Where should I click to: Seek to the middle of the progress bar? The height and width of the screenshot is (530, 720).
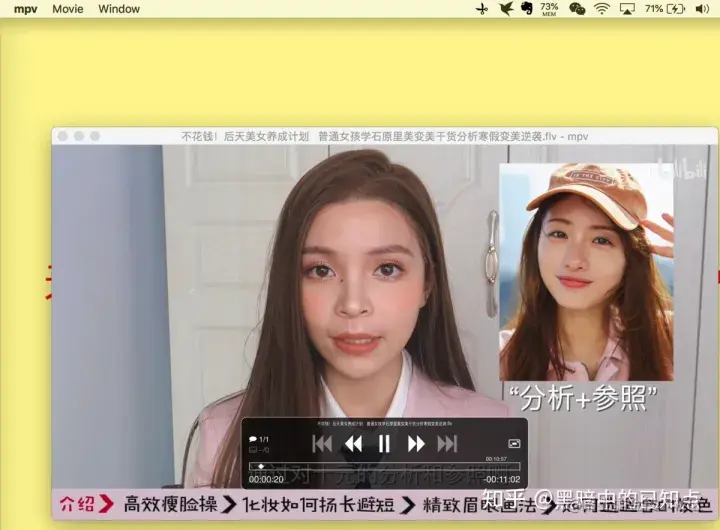(x=385, y=467)
